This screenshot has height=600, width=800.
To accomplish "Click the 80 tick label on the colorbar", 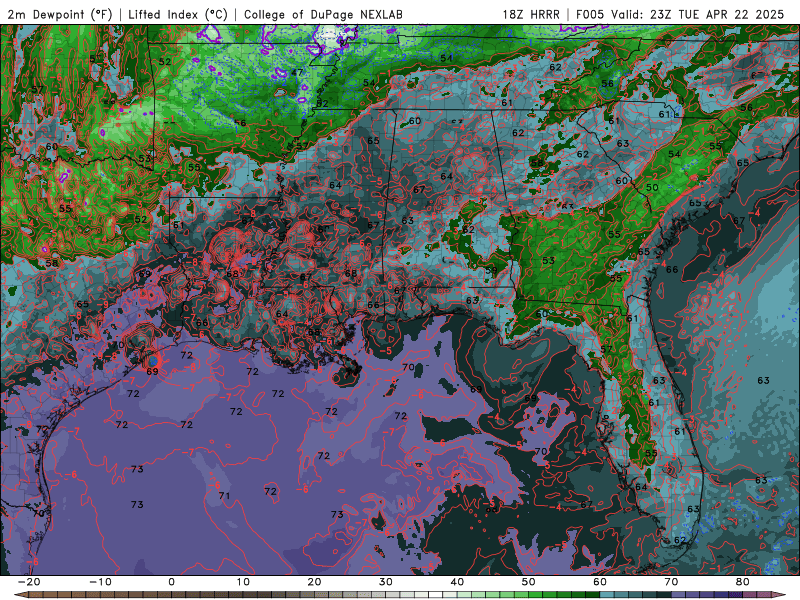I will click(x=743, y=582).
